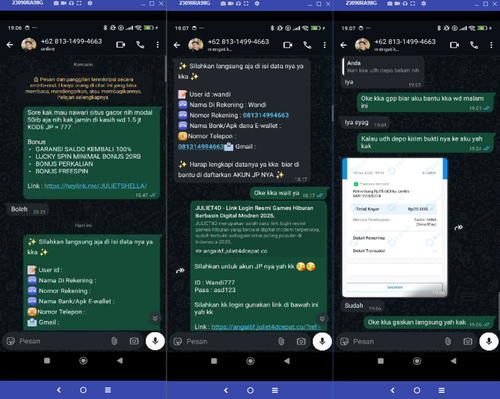Viewport: 500px width, 399px height.
Task: Open camera from left chat input bar
Action: click(134, 341)
